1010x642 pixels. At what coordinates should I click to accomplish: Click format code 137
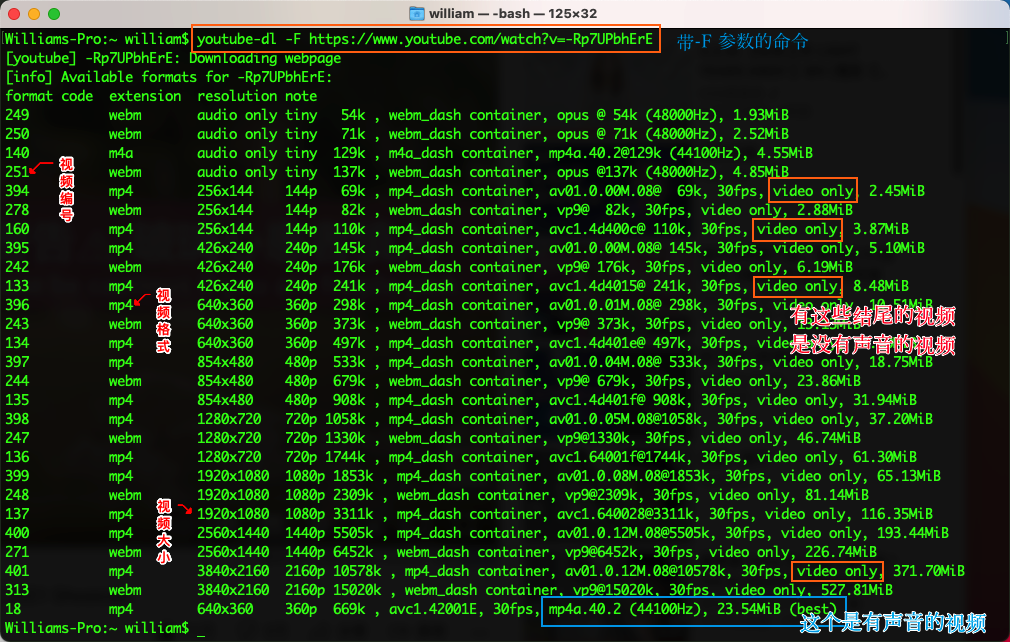tap(17, 515)
